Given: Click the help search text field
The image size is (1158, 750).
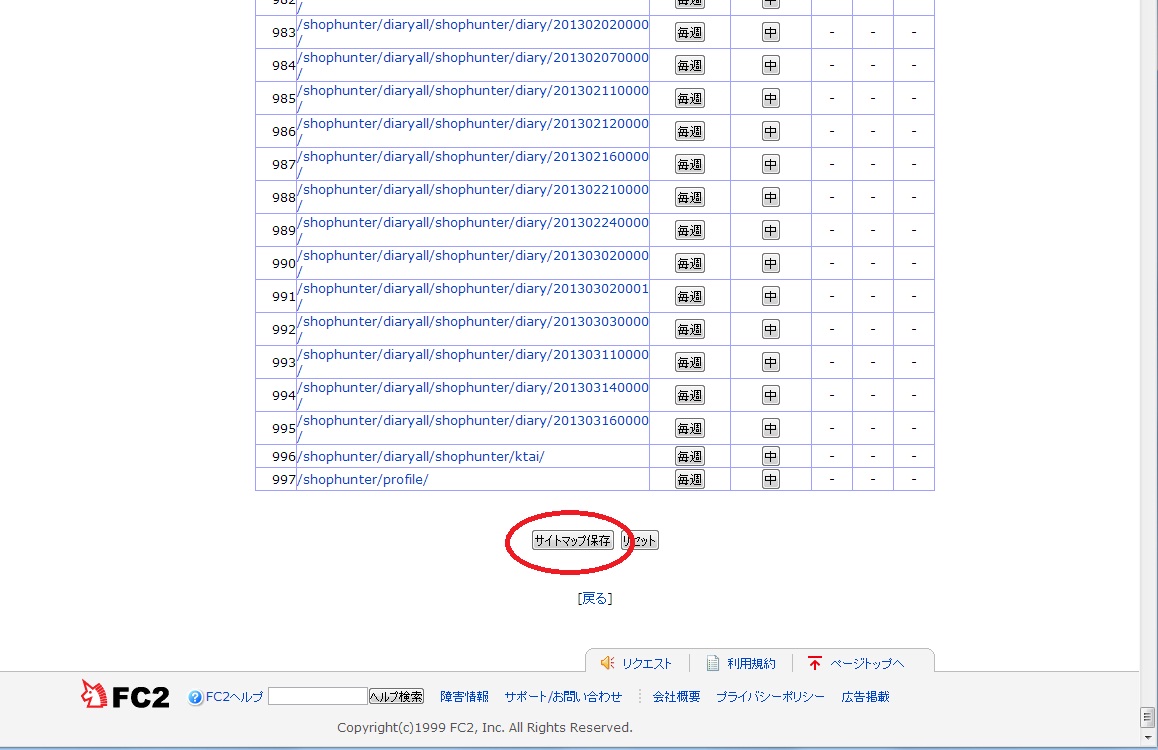Looking at the screenshot, I should (317, 696).
